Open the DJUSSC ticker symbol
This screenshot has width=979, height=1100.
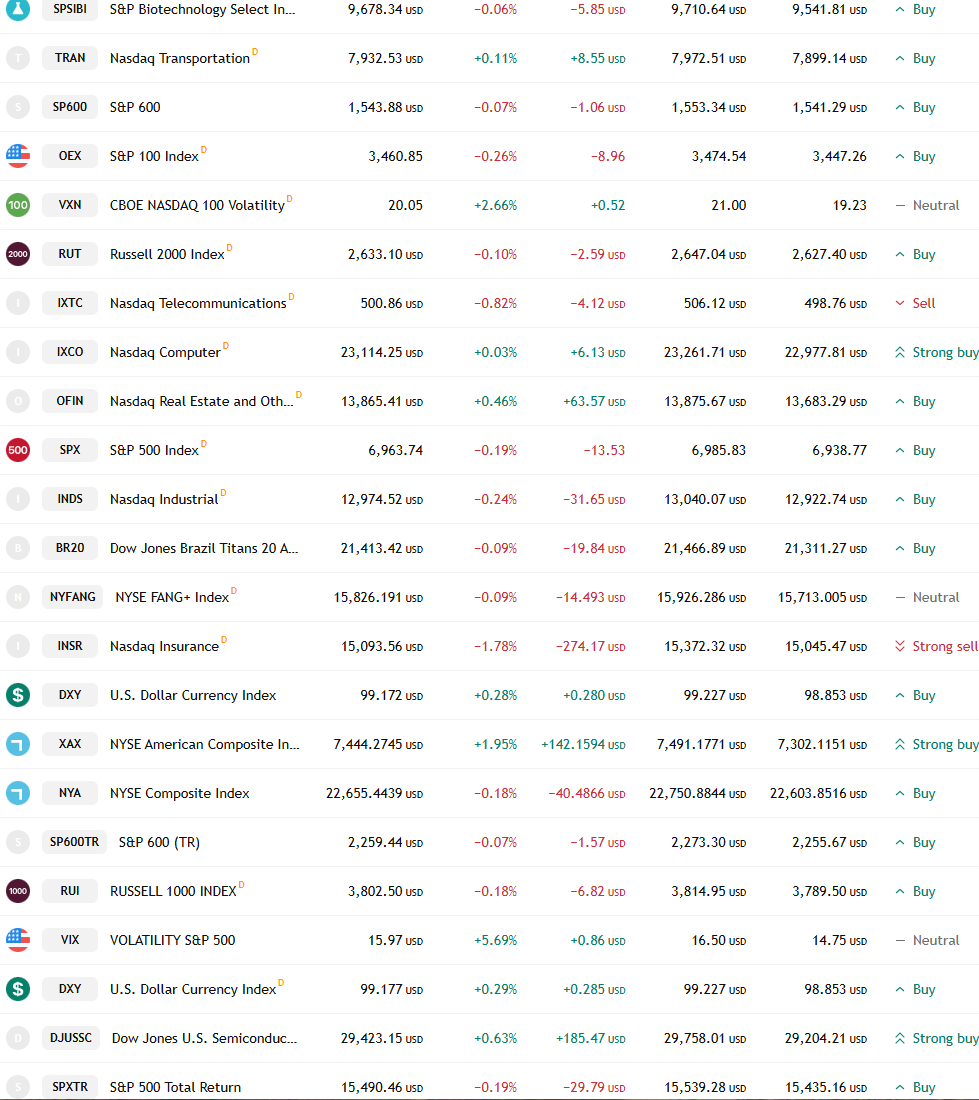[x=71, y=1038]
